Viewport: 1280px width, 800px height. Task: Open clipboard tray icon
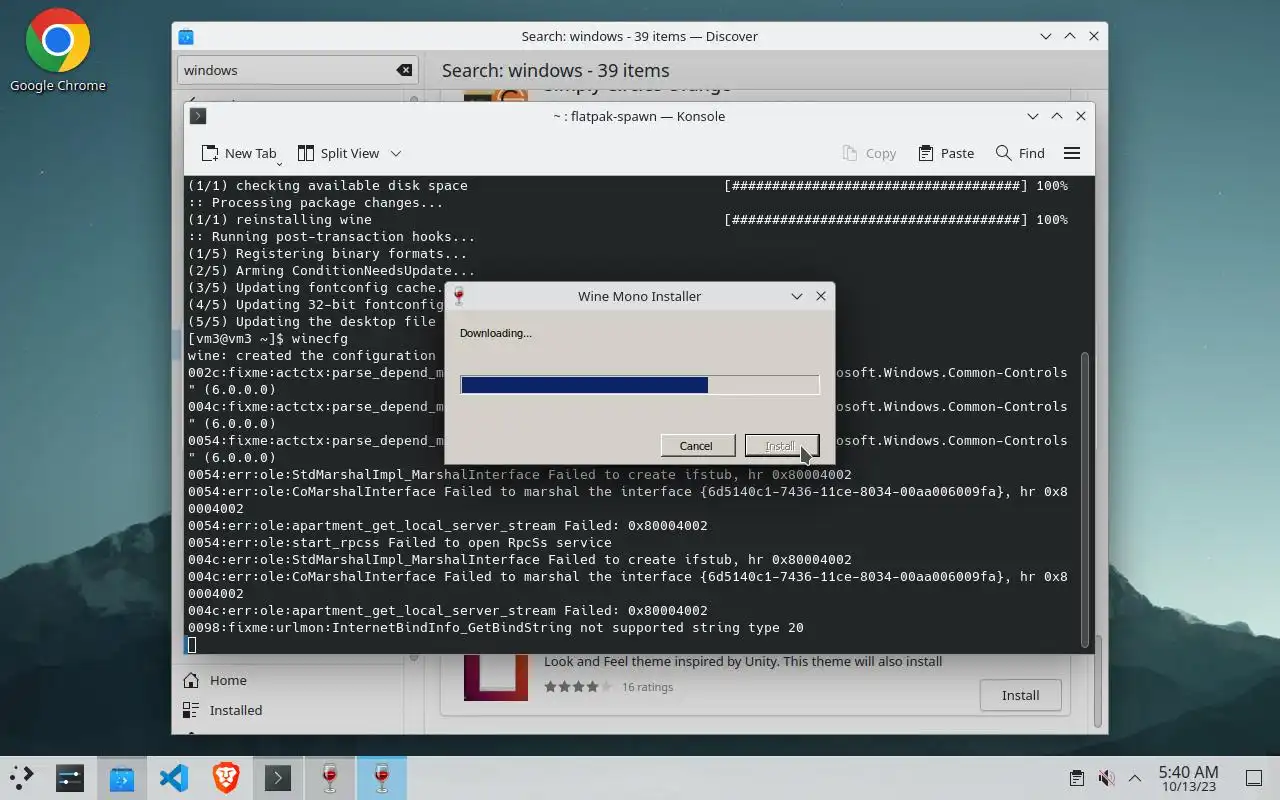click(1076, 778)
